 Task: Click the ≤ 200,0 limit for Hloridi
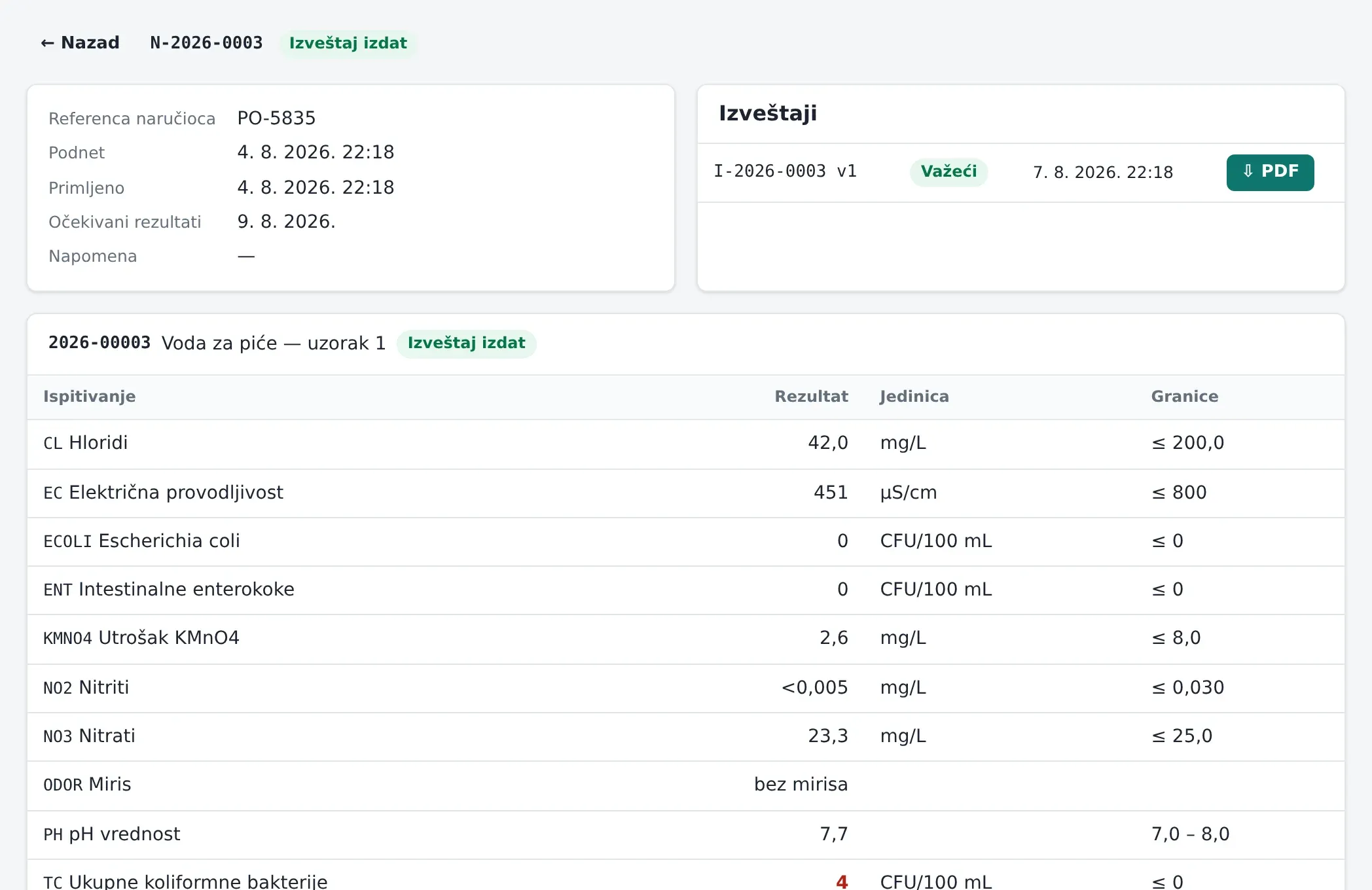coord(1187,443)
